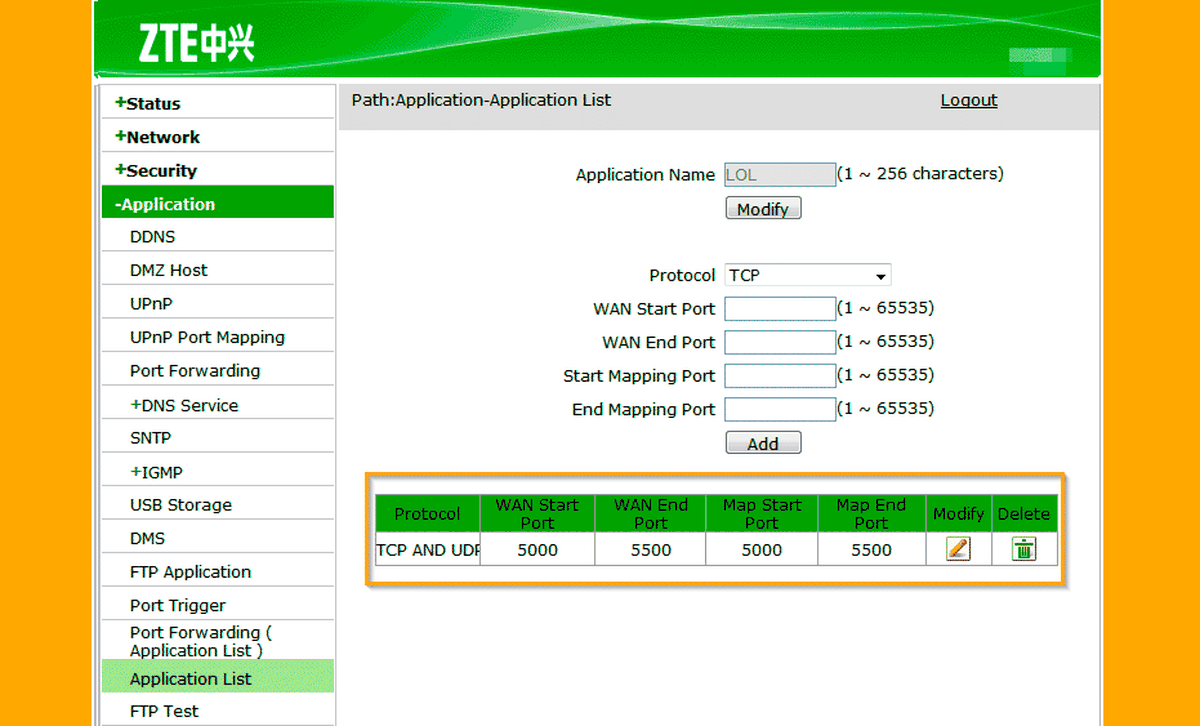Click the pencil Modify icon in table row
Viewport: 1200px width, 726px height.
[958, 549]
